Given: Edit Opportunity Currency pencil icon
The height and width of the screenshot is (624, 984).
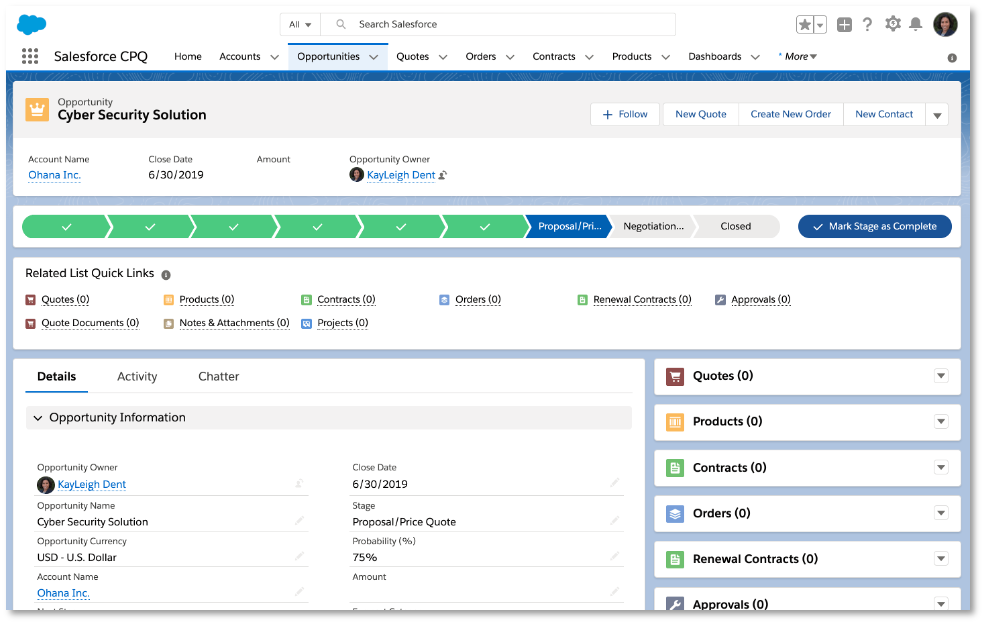Looking at the screenshot, I should (x=299, y=556).
